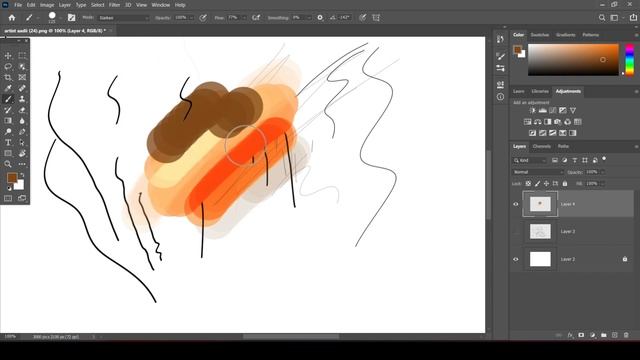
Task: Add a Color Balance adjustment
Action: 538,122
